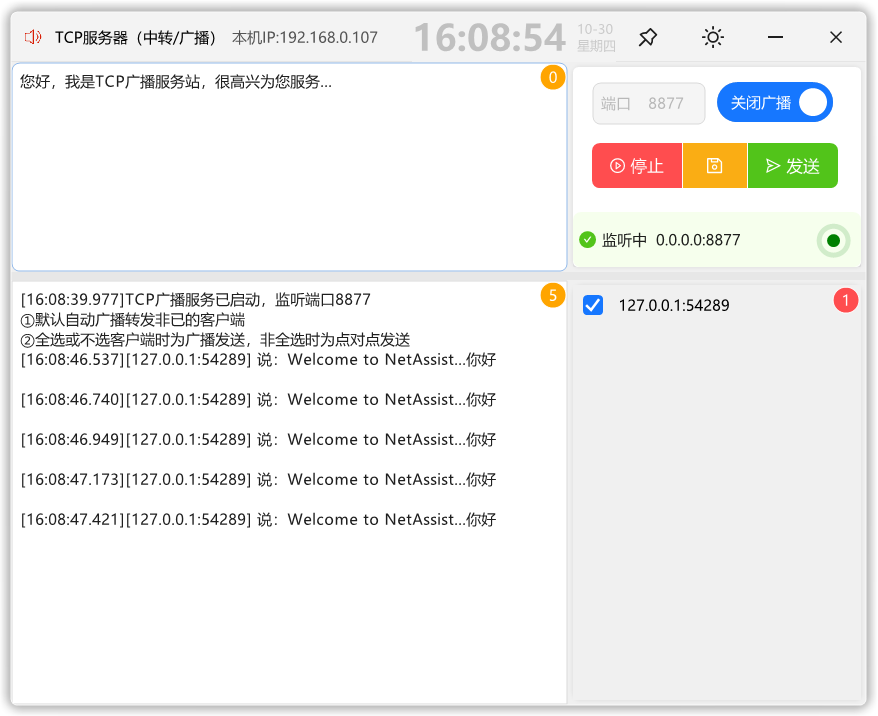The width and height of the screenshot is (878, 716).
Task: Toggle the green connection indicator dot
Action: pyautogui.click(x=833, y=240)
